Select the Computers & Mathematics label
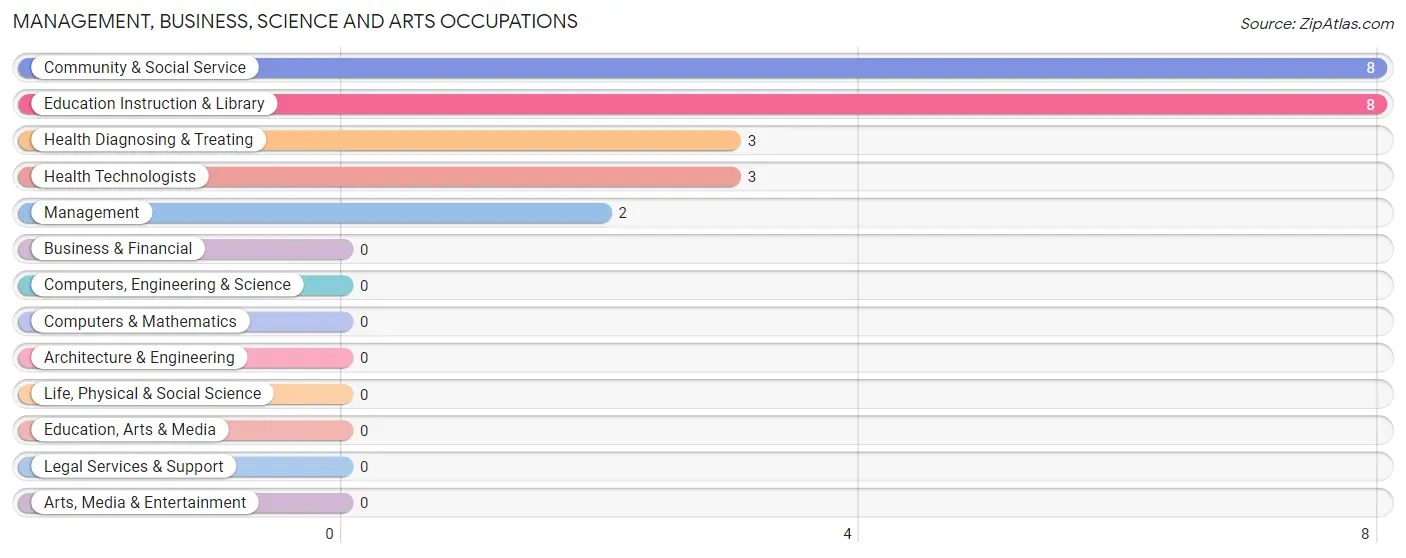This screenshot has width=1406, height=558. click(x=140, y=322)
